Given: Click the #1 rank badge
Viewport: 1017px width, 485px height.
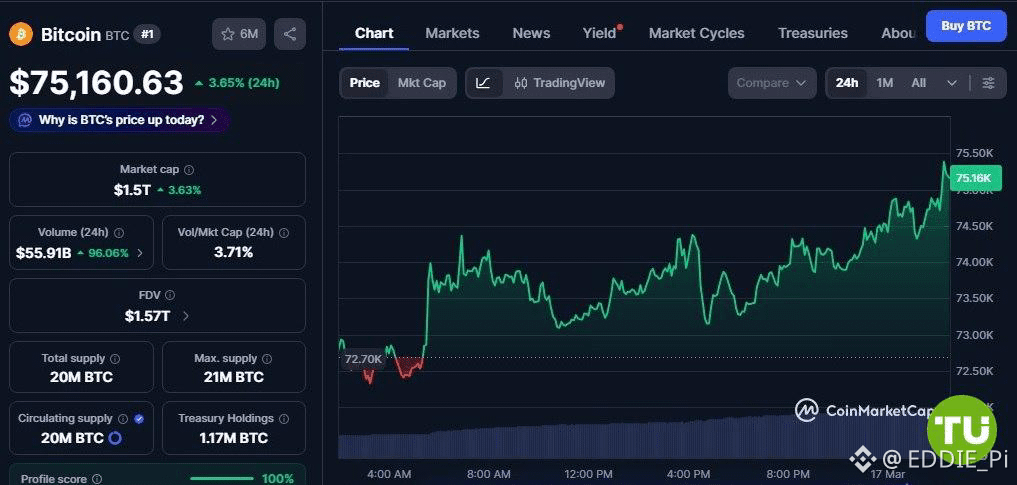Looking at the screenshot, I should [147, 34].
